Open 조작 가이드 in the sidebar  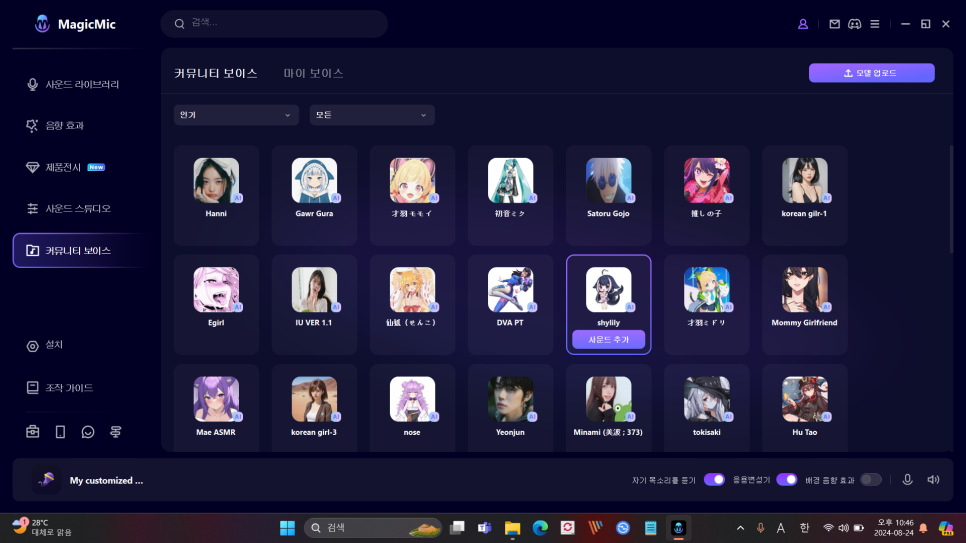pyautogui.click(x=60, y=388)
